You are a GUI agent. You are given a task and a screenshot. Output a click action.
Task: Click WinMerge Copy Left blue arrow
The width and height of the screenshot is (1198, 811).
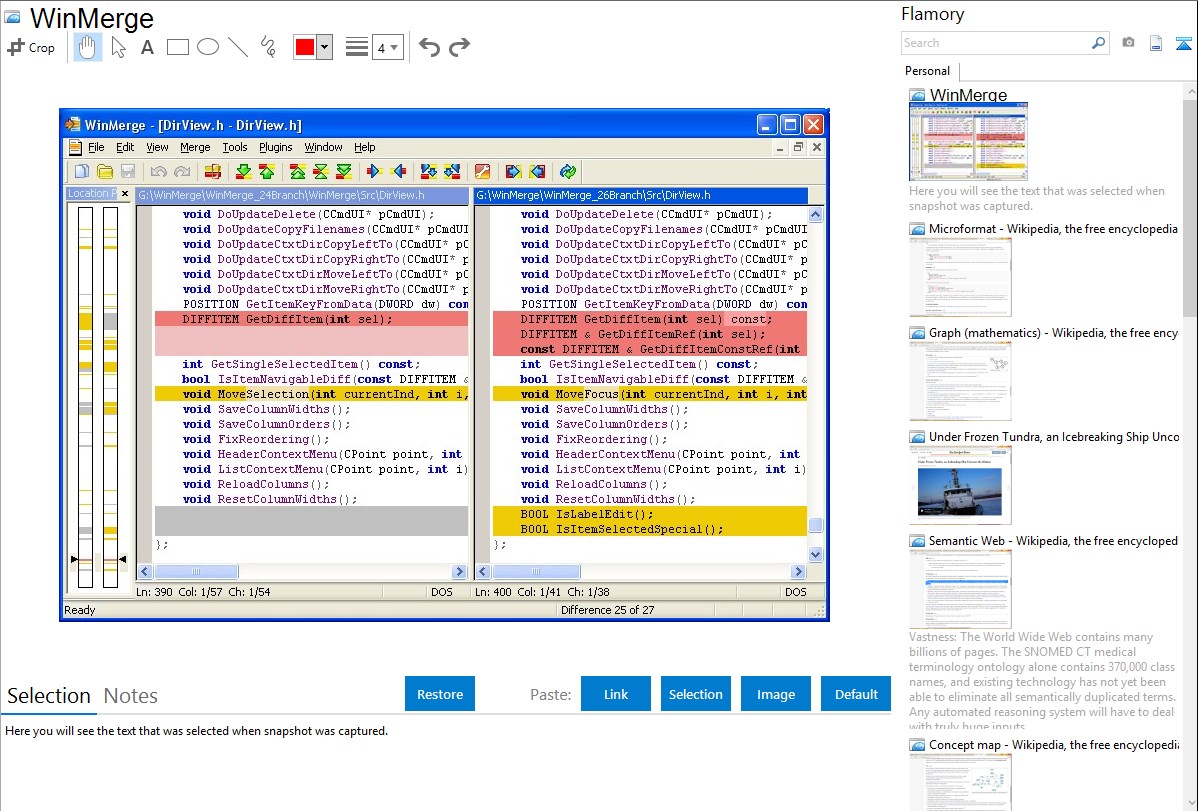(x=398, y=172)
